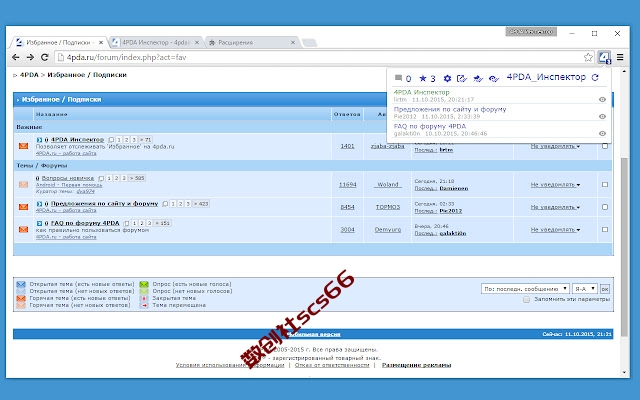Click the open-pinned-topics icon in the popup
The image size is (640, 400).
478,78
